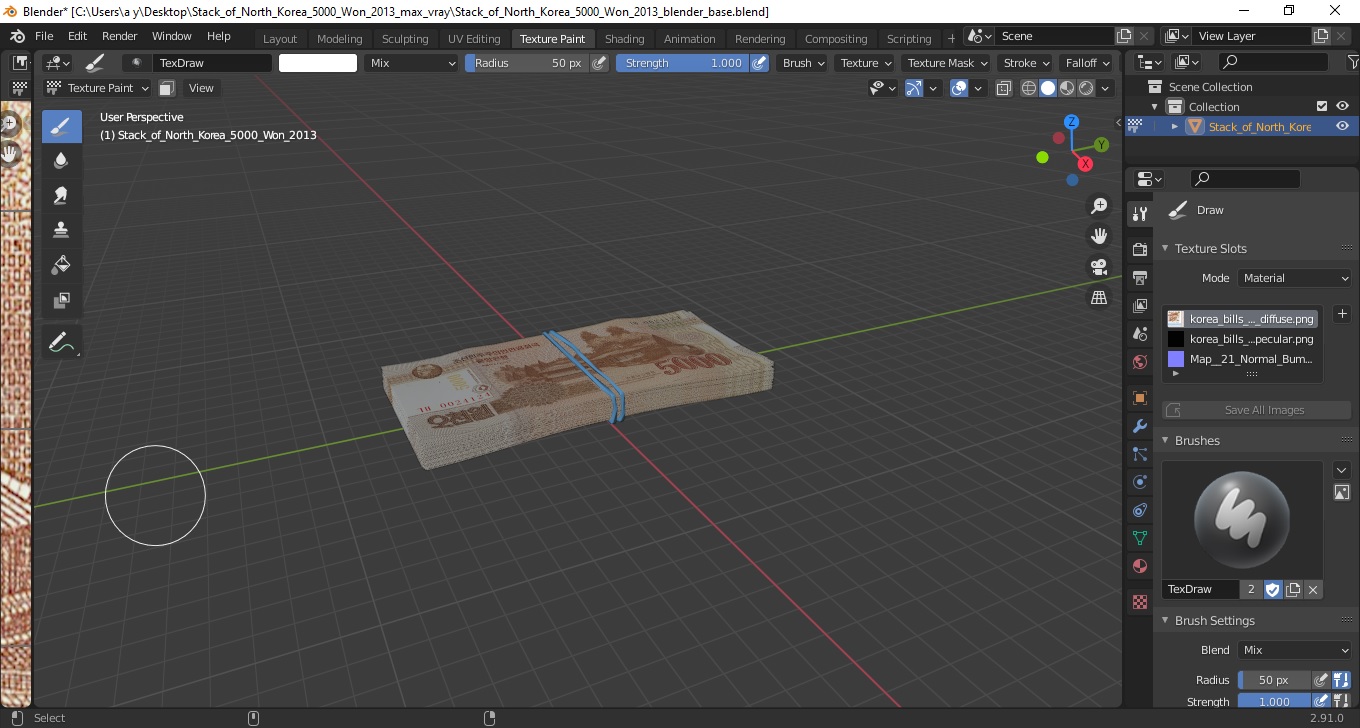This screenshot has width=1360, height=728.
Task: Open Texture Slots Mode Material dropdown
Action: pyautogui.click(x=1295, y=278)
